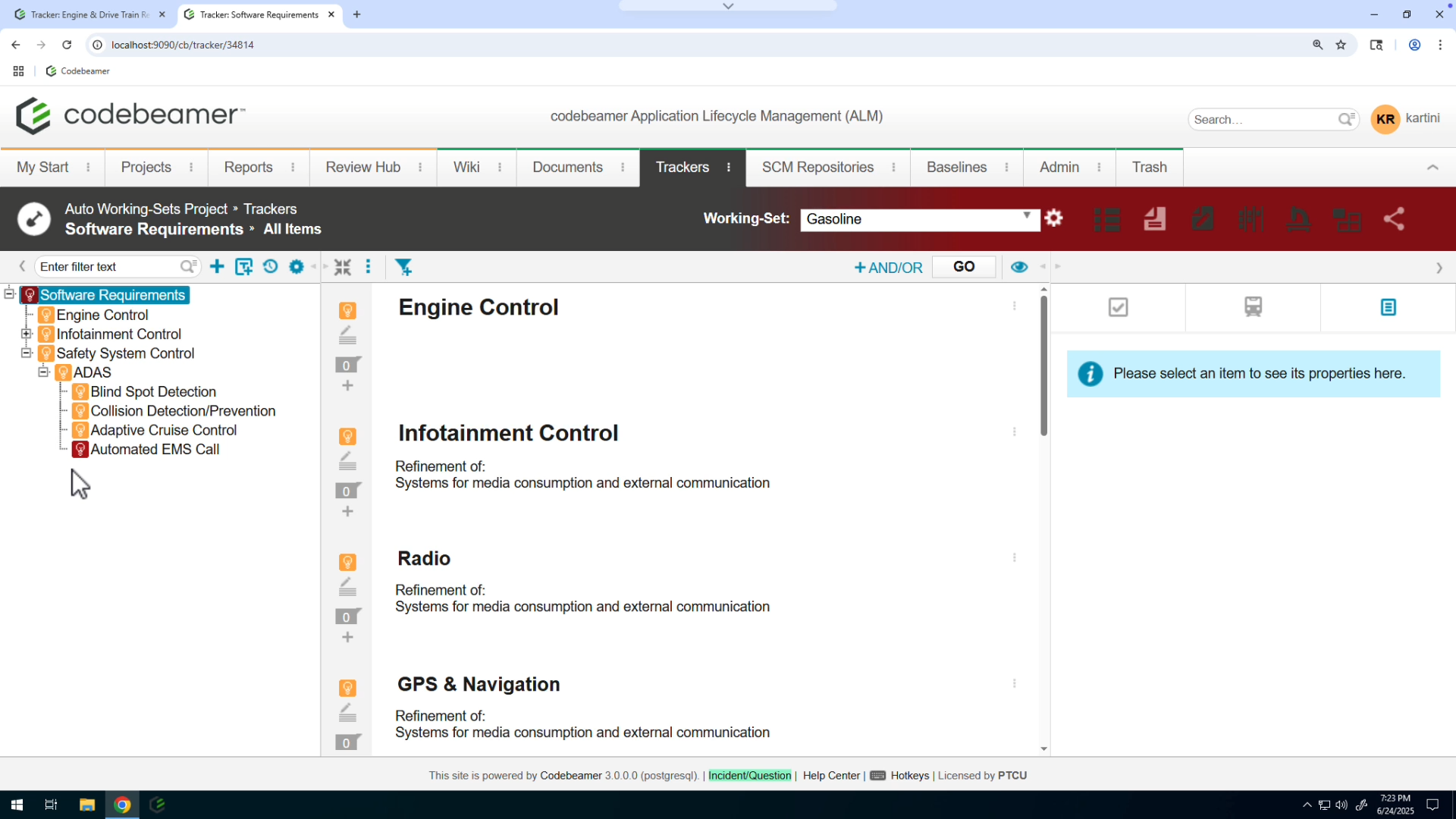Collapse the right properties panel with the chevron
The image size is (1456, 819).
click(1439, 268)
